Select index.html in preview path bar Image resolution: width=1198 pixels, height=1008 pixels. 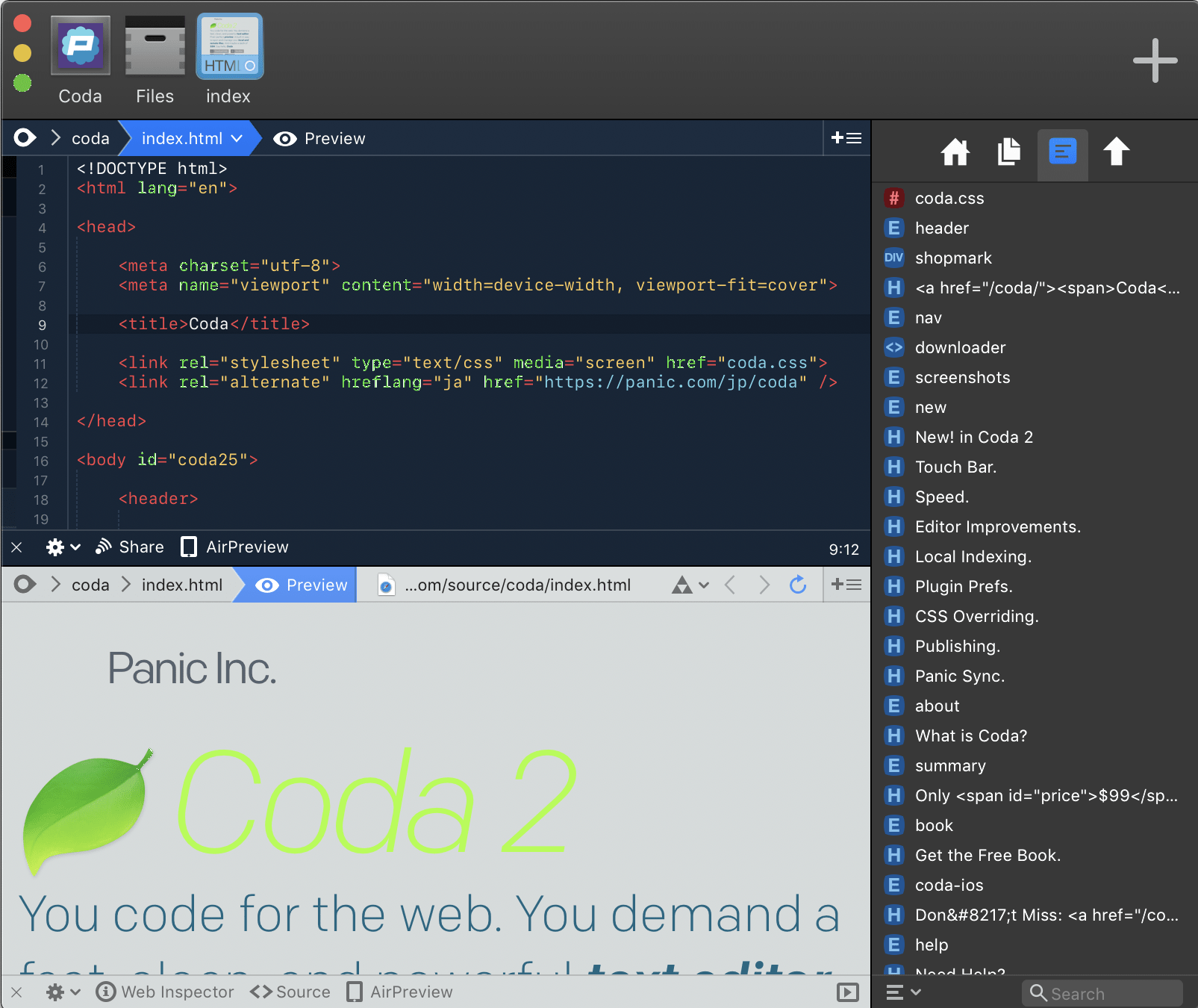coord(182,585)
